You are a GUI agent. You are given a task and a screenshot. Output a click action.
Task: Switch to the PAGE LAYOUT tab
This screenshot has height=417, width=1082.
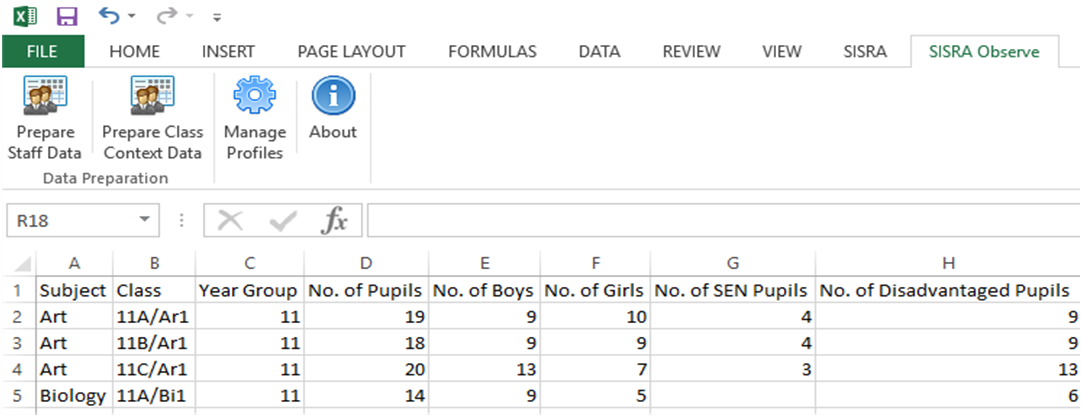click(351, 52)
